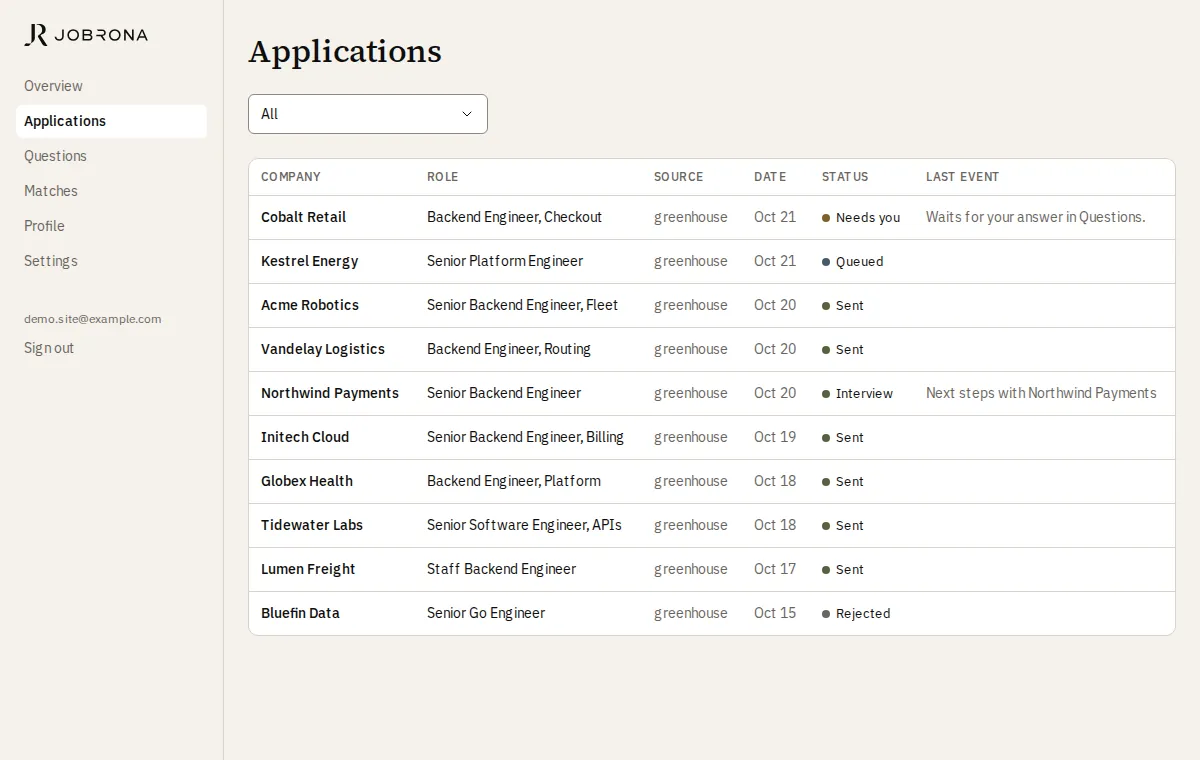Click "Waits for your answer in Questions."
1200x760 pixels.
click(1036, 217)
